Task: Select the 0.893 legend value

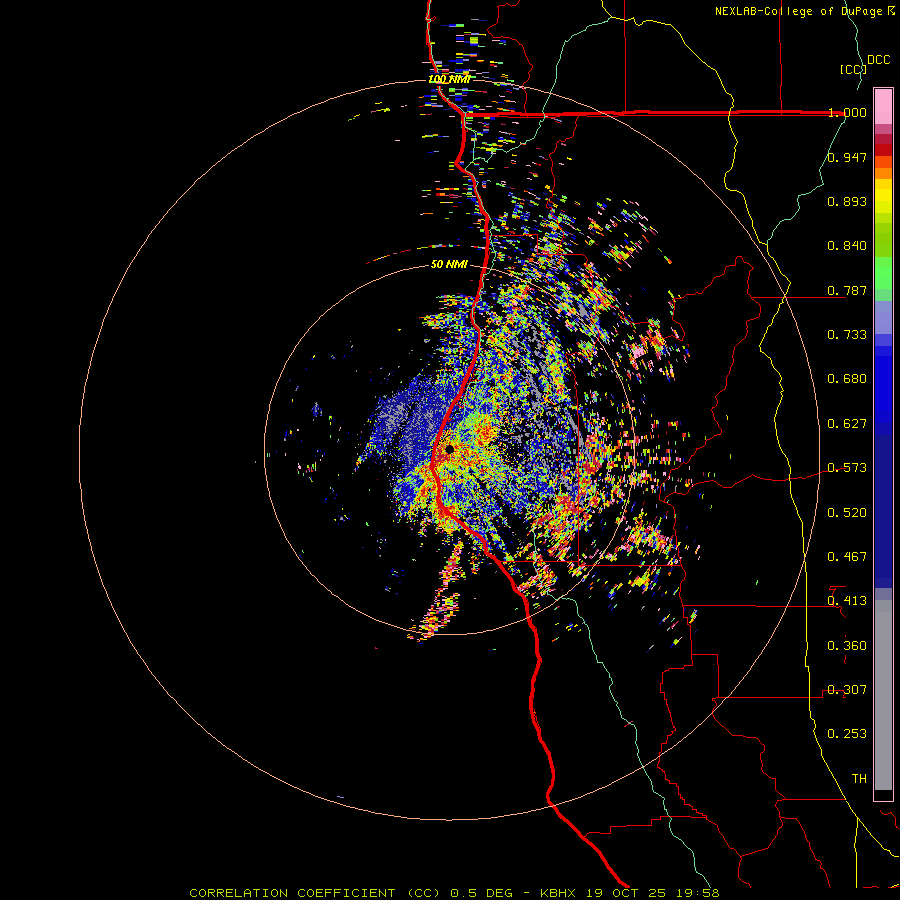Action: 847,201
